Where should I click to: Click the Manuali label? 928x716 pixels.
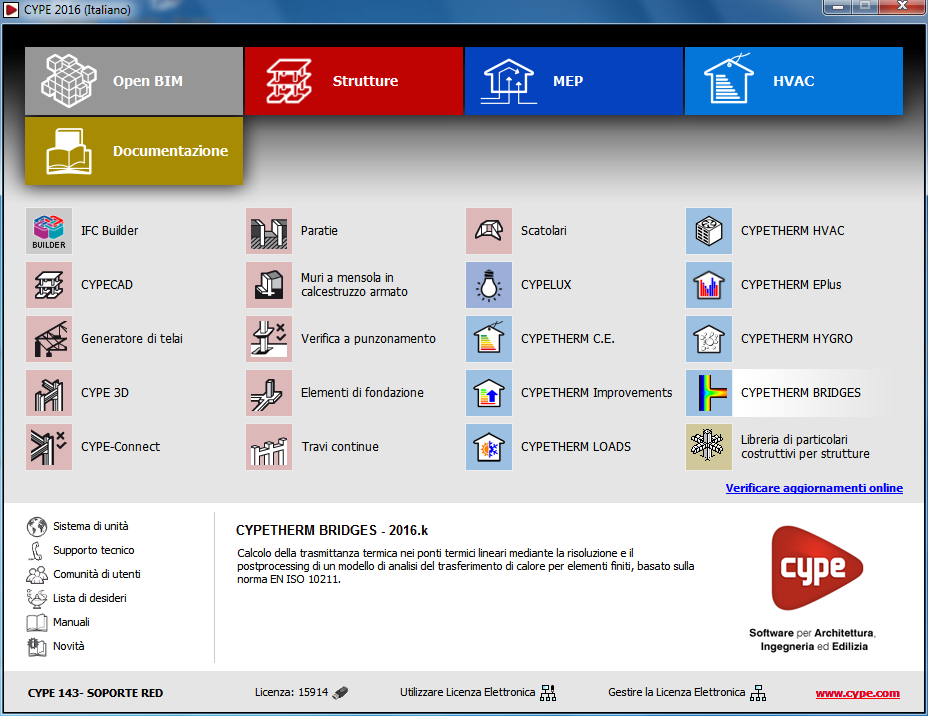72,622
